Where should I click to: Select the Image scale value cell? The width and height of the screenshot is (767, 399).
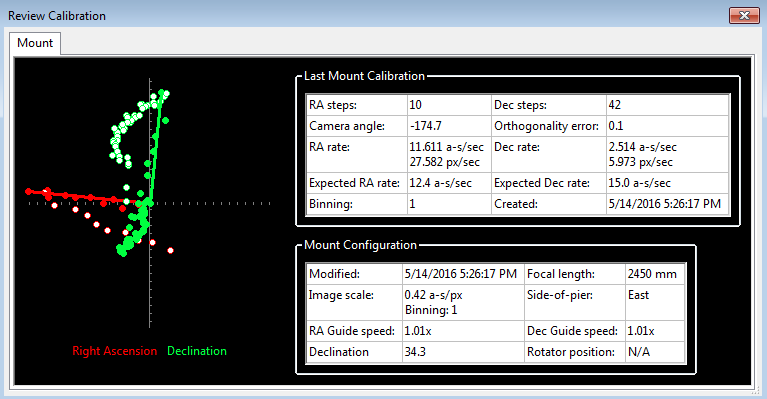(x=463, y=303)
